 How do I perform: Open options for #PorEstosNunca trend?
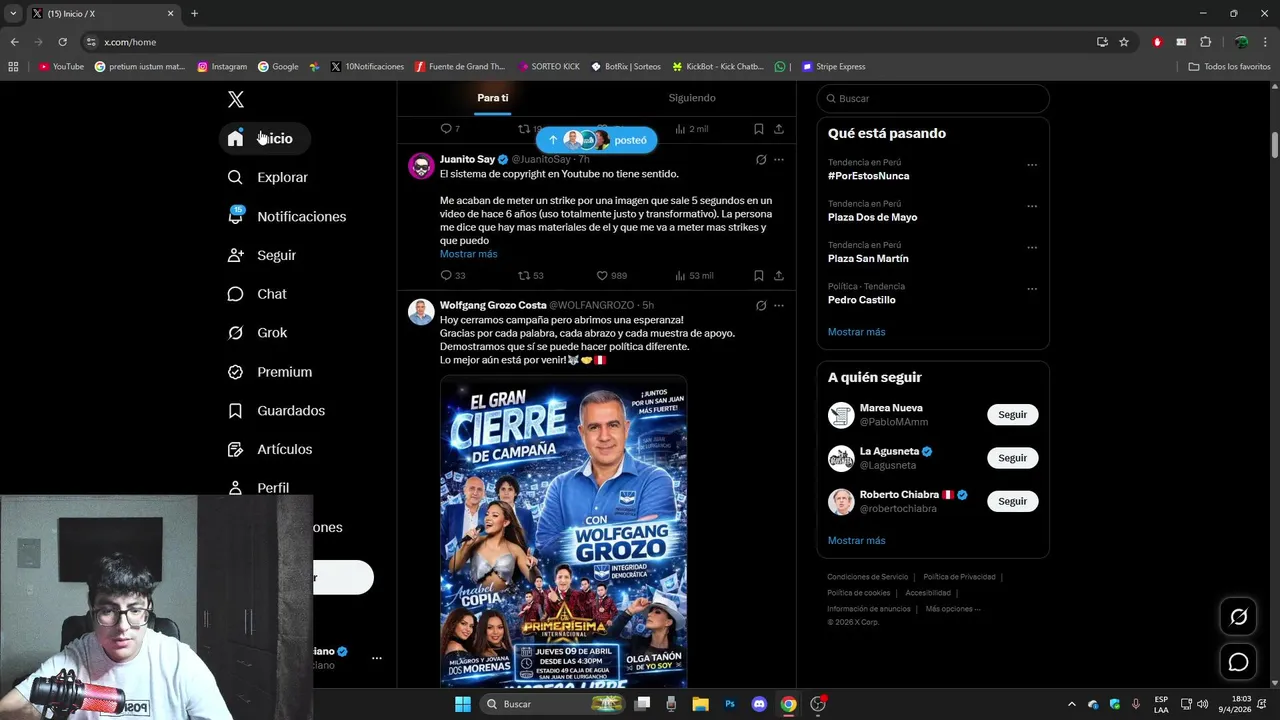1032,165
